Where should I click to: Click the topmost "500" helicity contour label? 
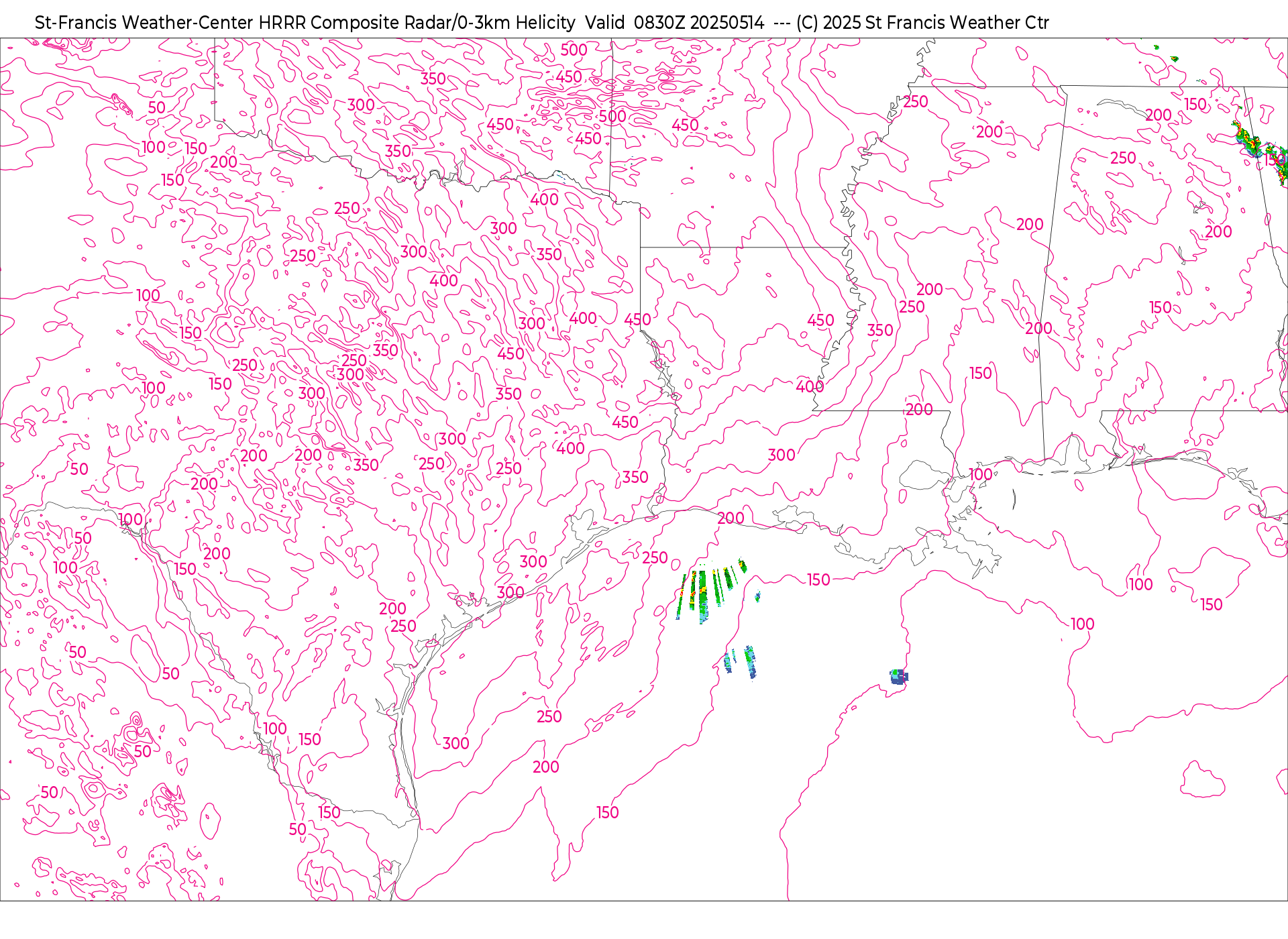pos(574,50)
